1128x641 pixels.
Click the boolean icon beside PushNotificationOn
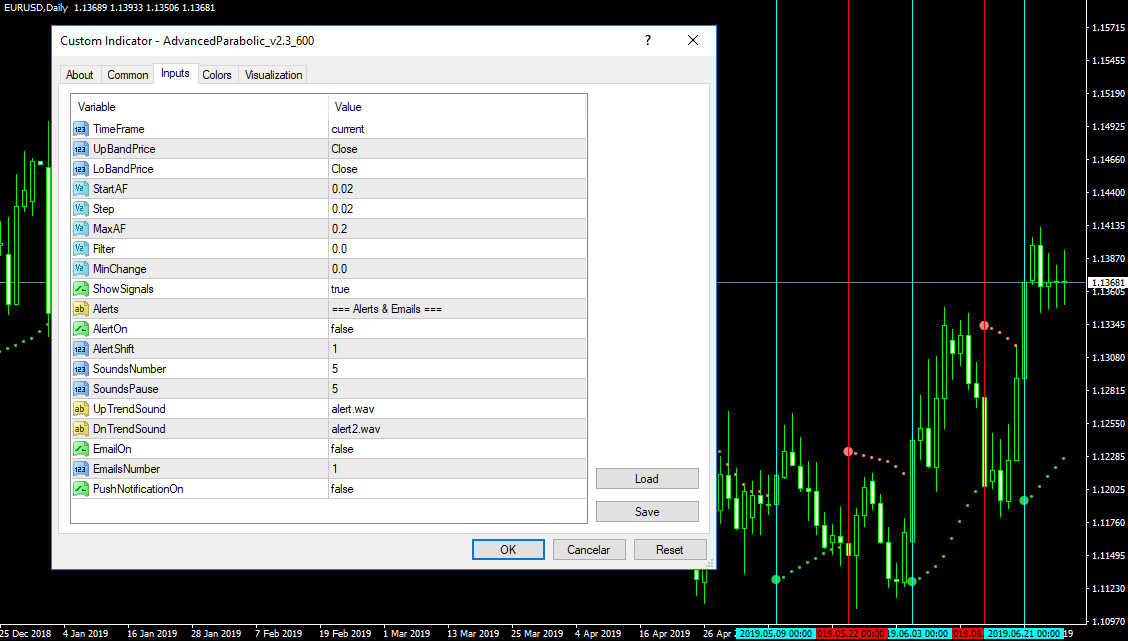pyautogui.click(x=81, y=488)
